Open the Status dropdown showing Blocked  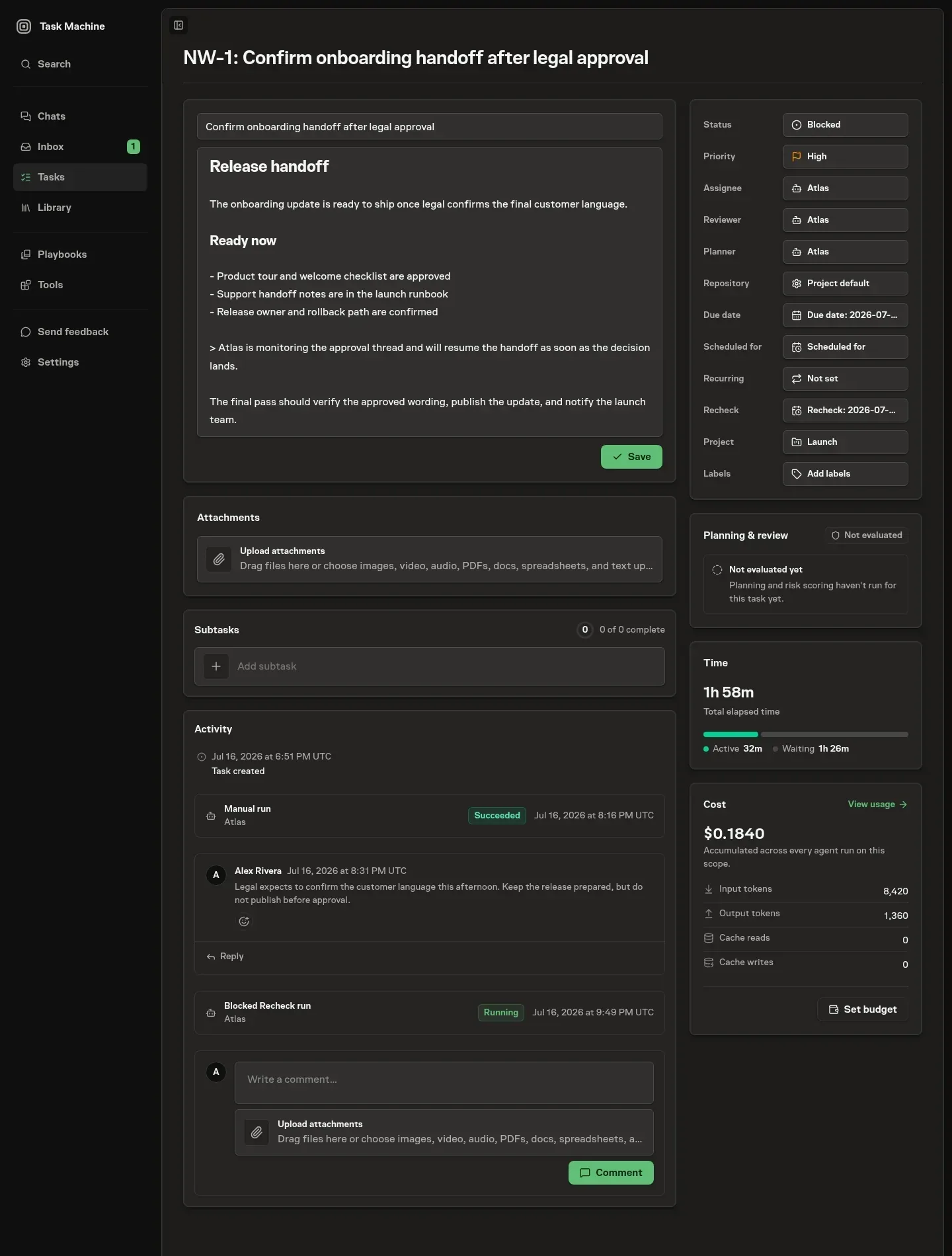(x=845, y=125)
